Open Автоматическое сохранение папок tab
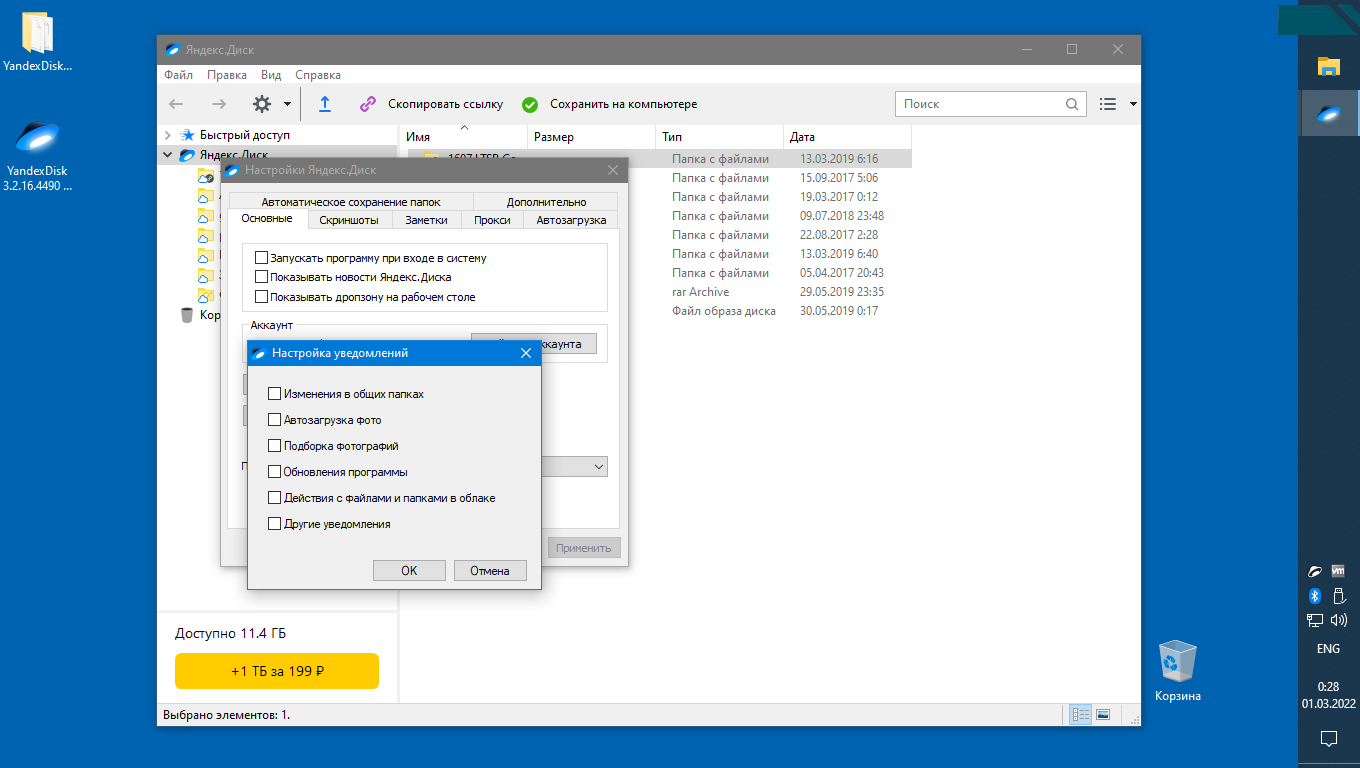 pos(351,202)
